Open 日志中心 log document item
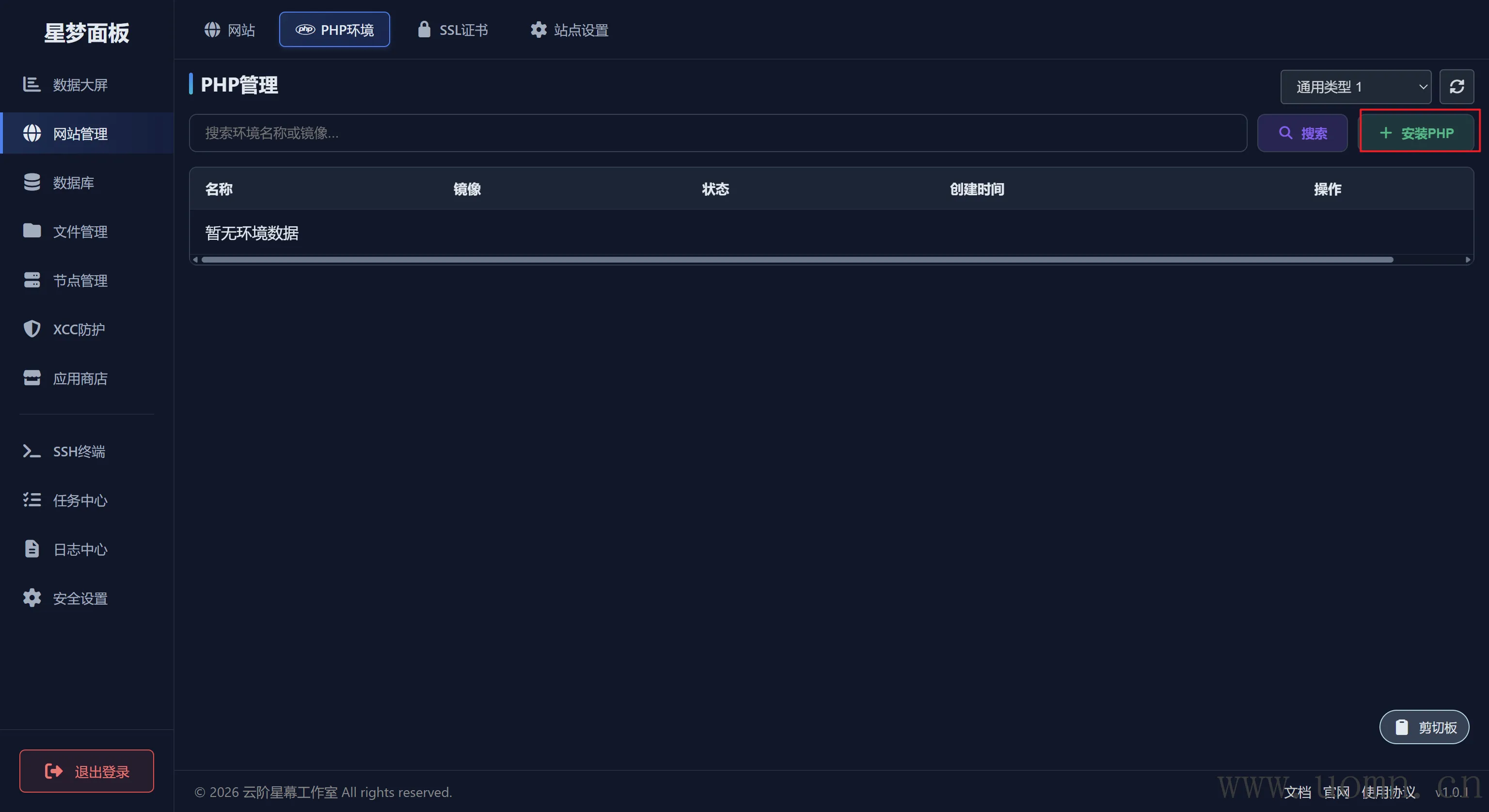This screenshot has height=812, width=1489. click(80, 549)
